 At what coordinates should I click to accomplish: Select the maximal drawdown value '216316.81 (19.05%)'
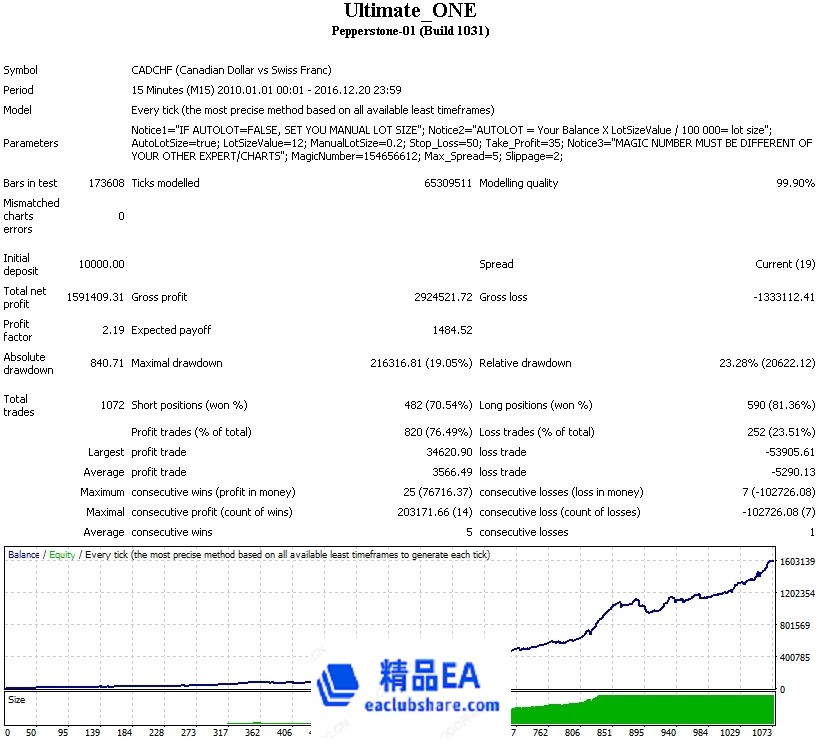point(421,364)
